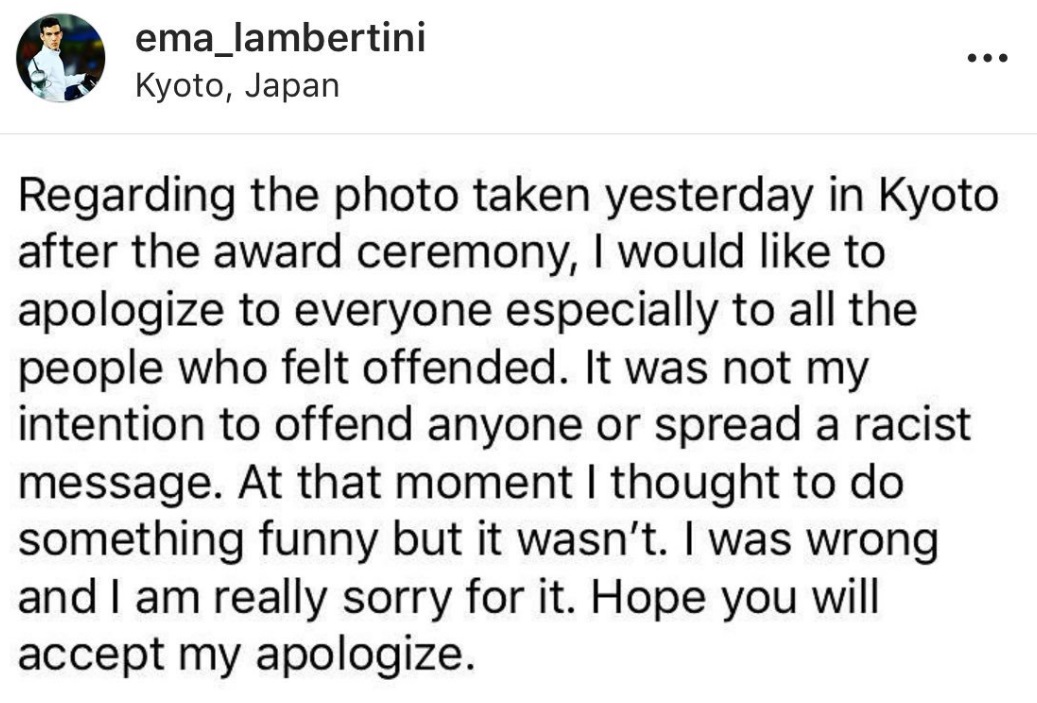Open ema_lambertini's profile picture
Image resolution: width=1037 pixels, height=703 pixels.
60,58
